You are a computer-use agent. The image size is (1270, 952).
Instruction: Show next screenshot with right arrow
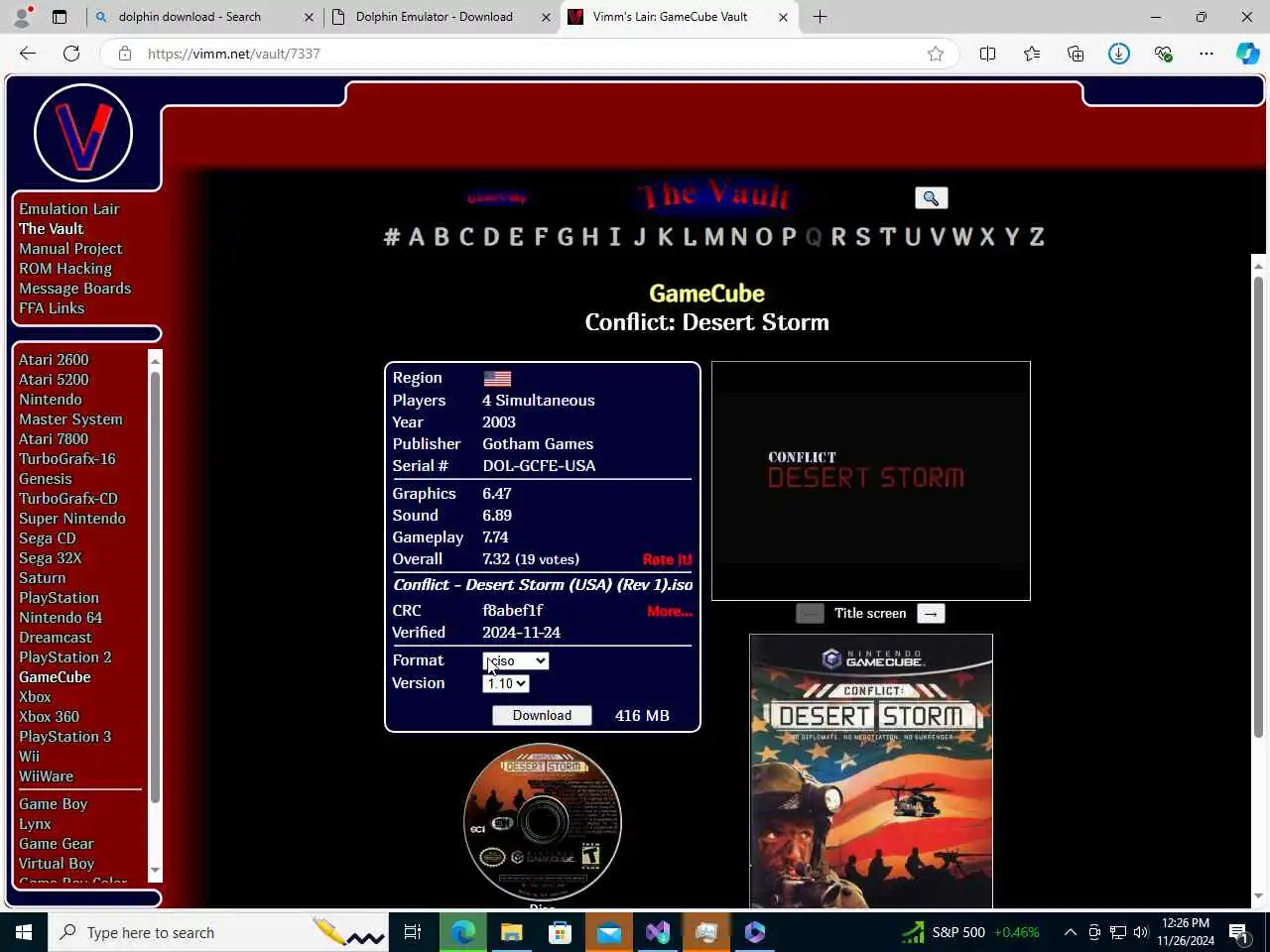[931, 614]
